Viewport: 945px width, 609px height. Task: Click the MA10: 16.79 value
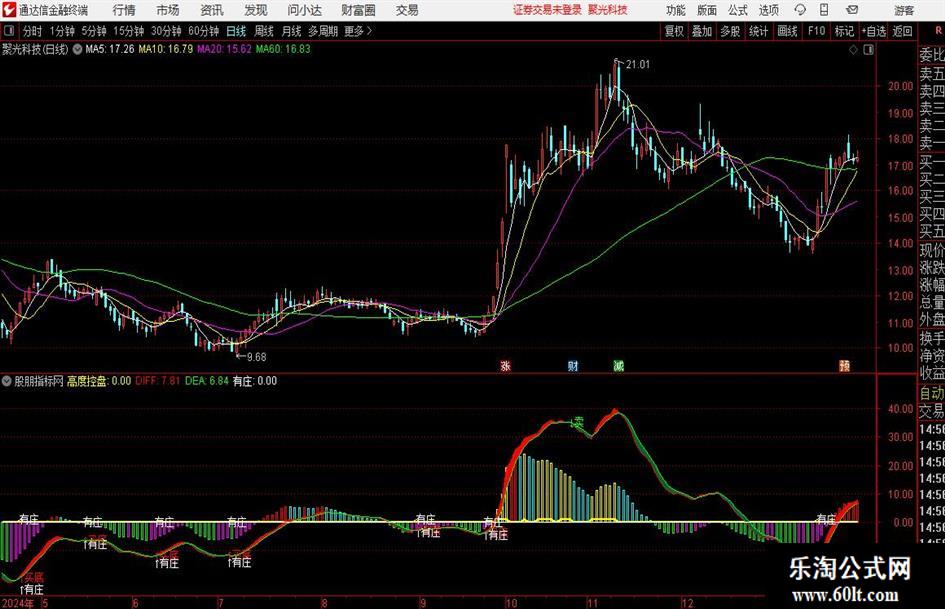pos(166,49)
